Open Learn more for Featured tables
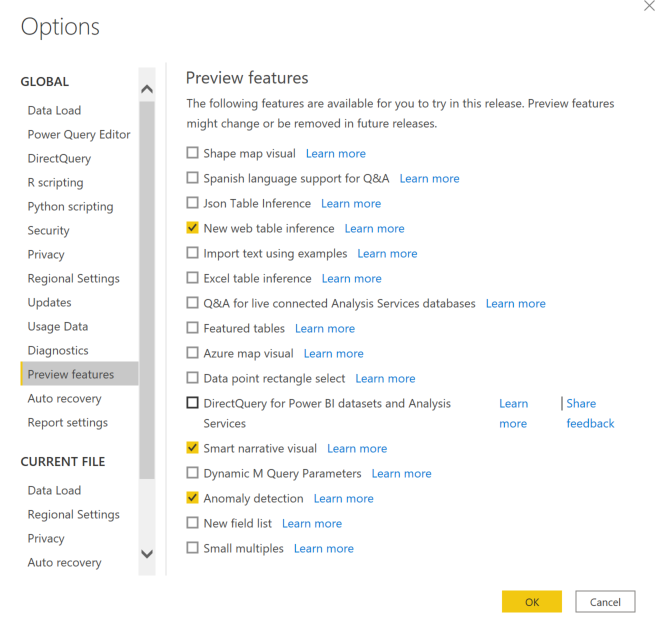The height and width of the screenshot is (630, 660). (x=325, y=329)
